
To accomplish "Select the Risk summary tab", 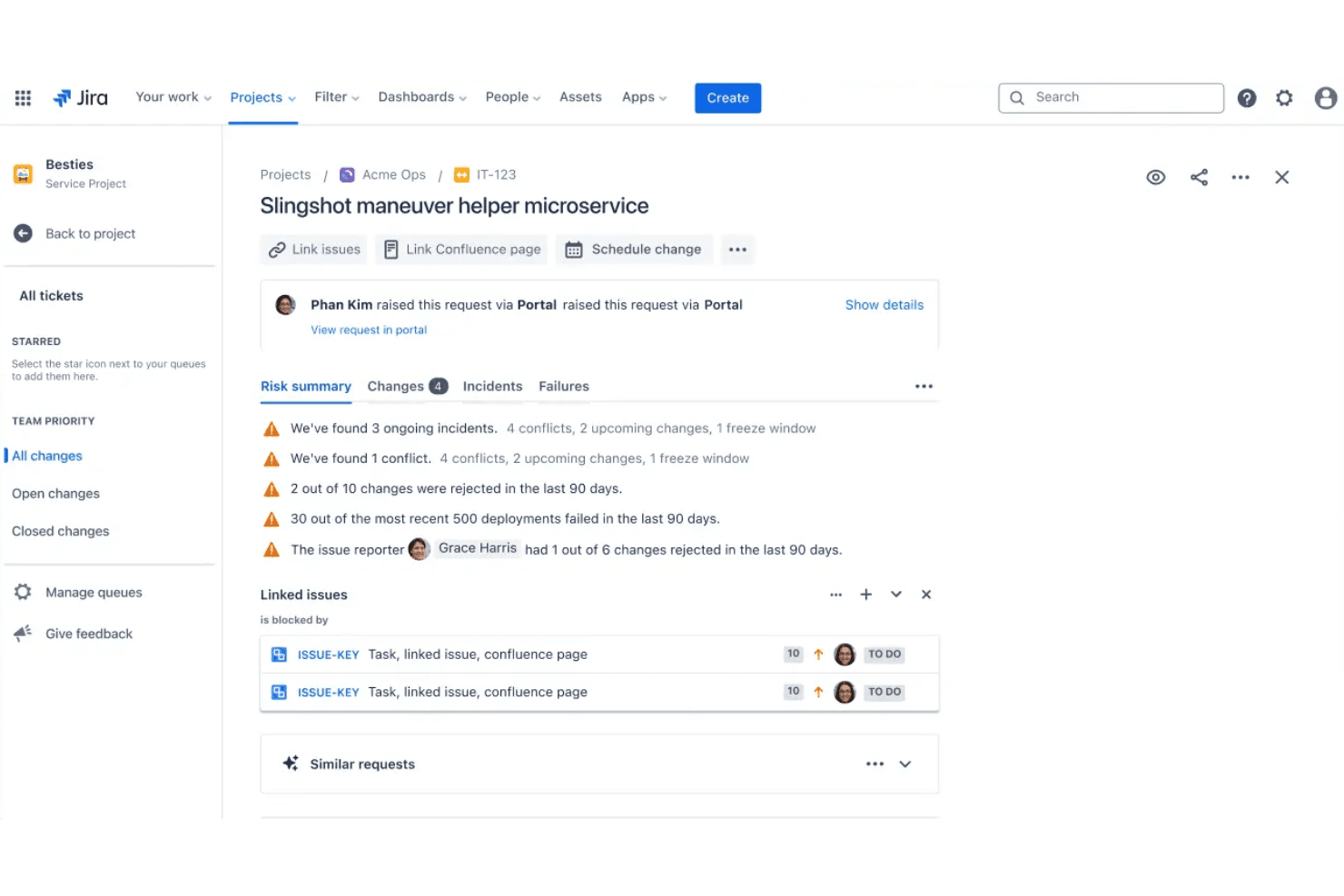I will [305, 386].
